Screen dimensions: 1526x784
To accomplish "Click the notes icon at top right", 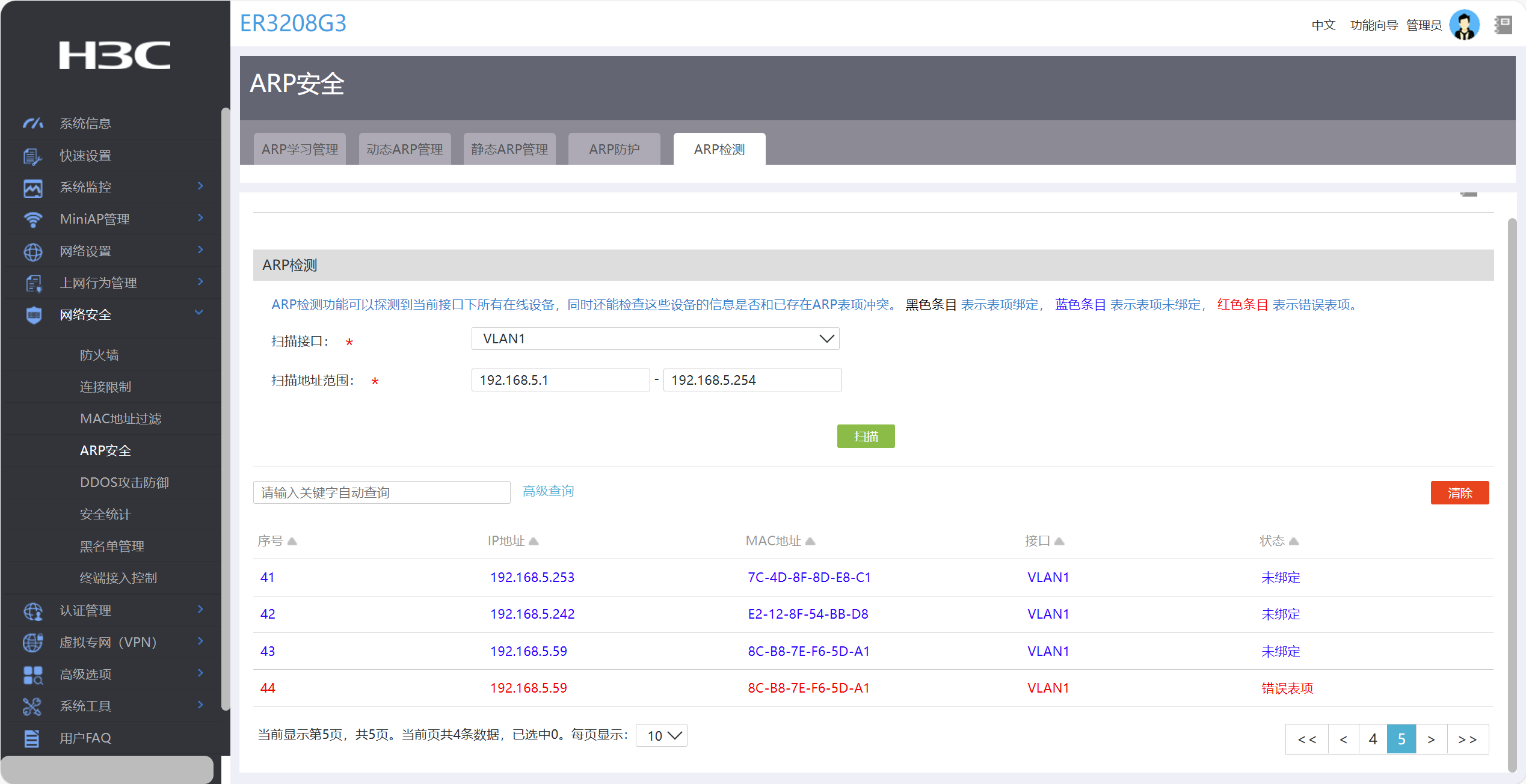I will pos(1503,25).
